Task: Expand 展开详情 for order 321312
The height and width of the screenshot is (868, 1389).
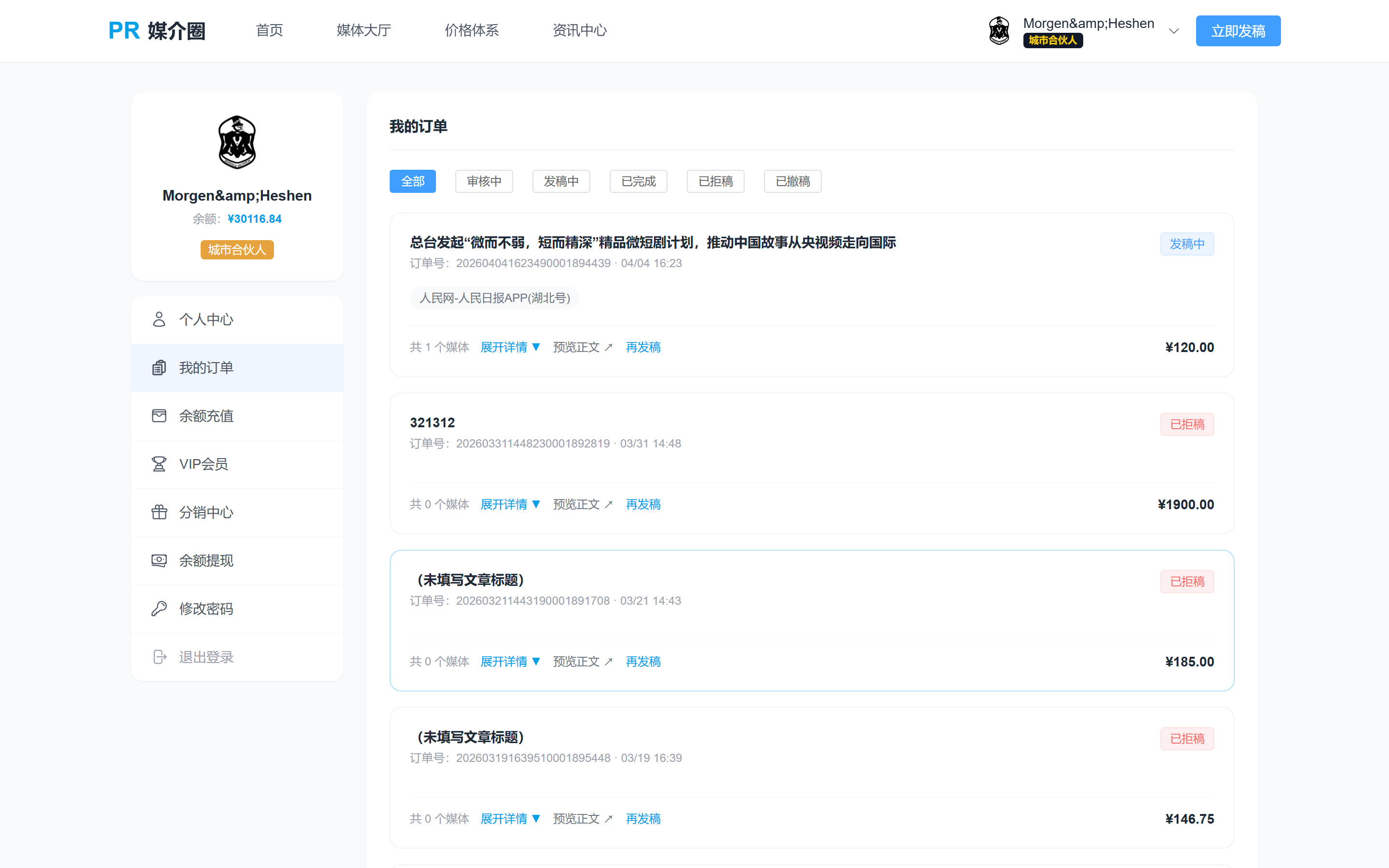Action: 510,504
